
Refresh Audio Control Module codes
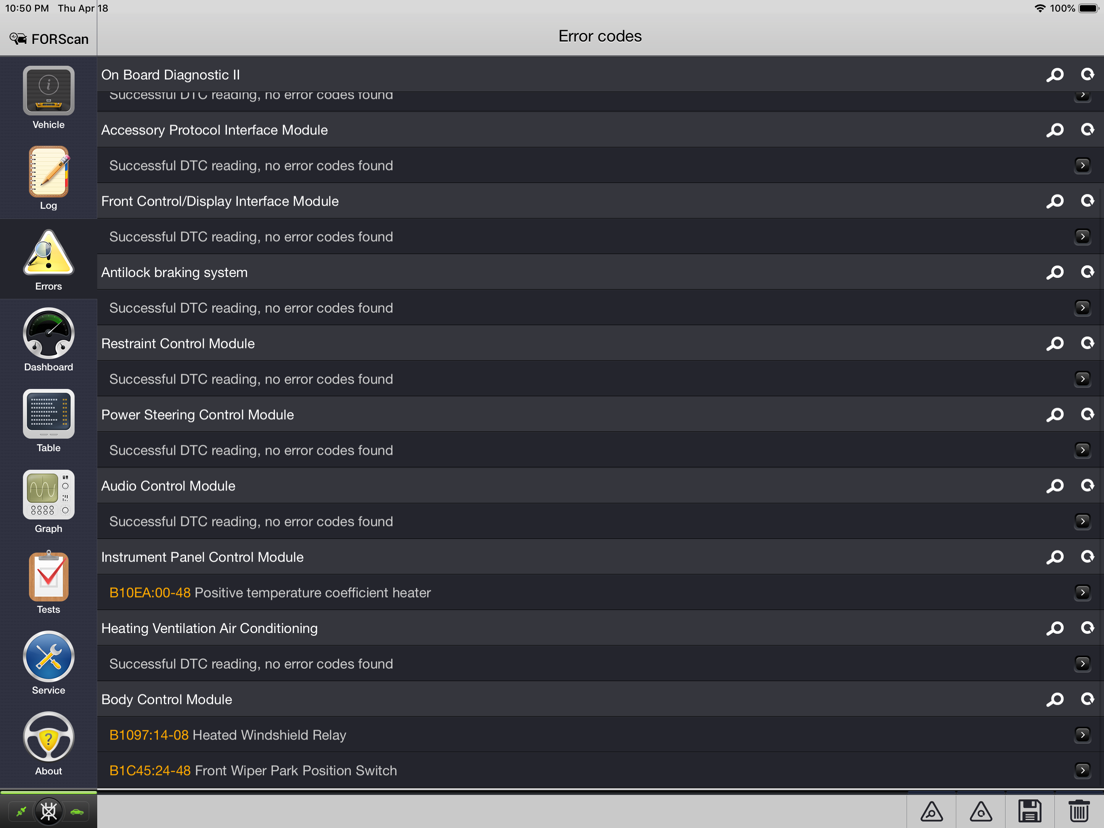(x=1087, y=486)
